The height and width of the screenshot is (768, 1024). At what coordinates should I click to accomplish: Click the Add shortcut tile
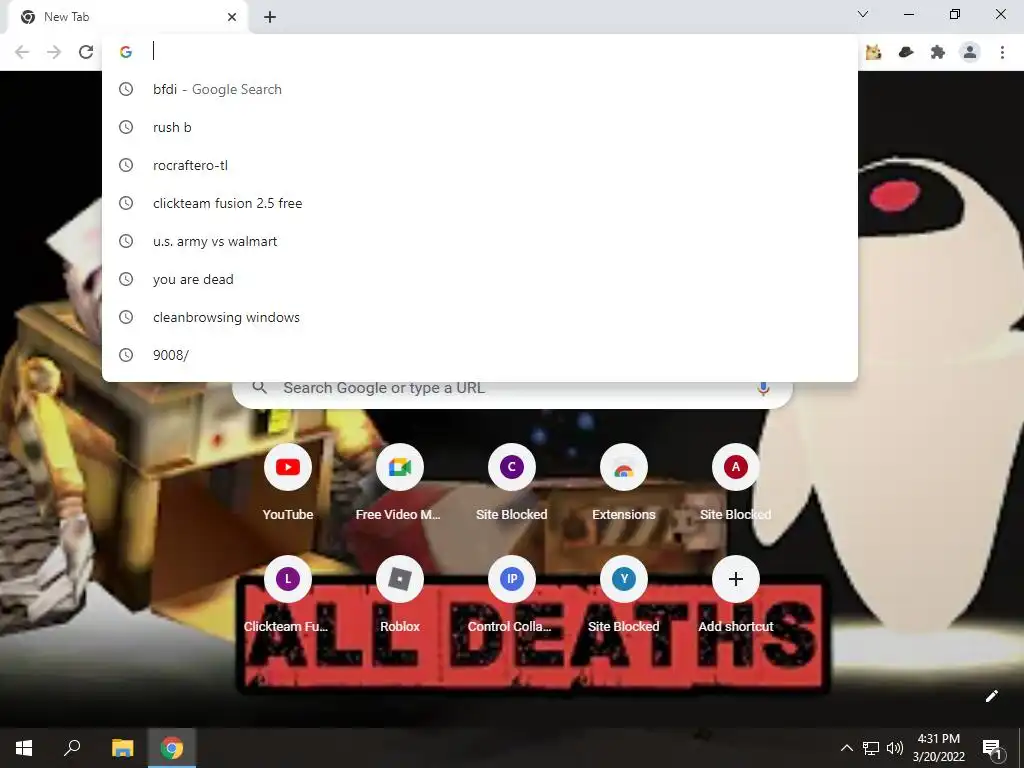(735, 594)
